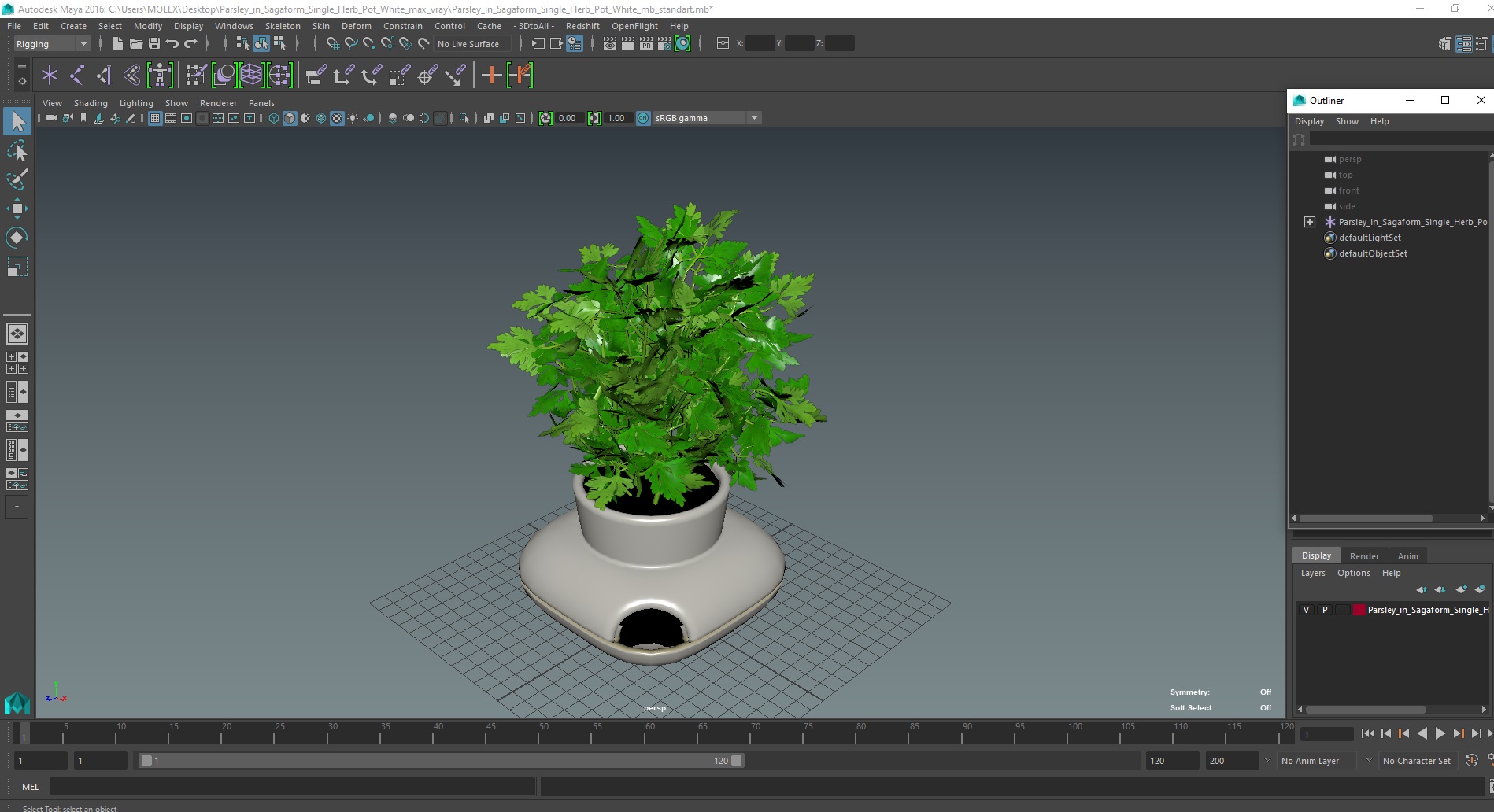
Task: Save the scene with the floppy icon
Action: 154,44
